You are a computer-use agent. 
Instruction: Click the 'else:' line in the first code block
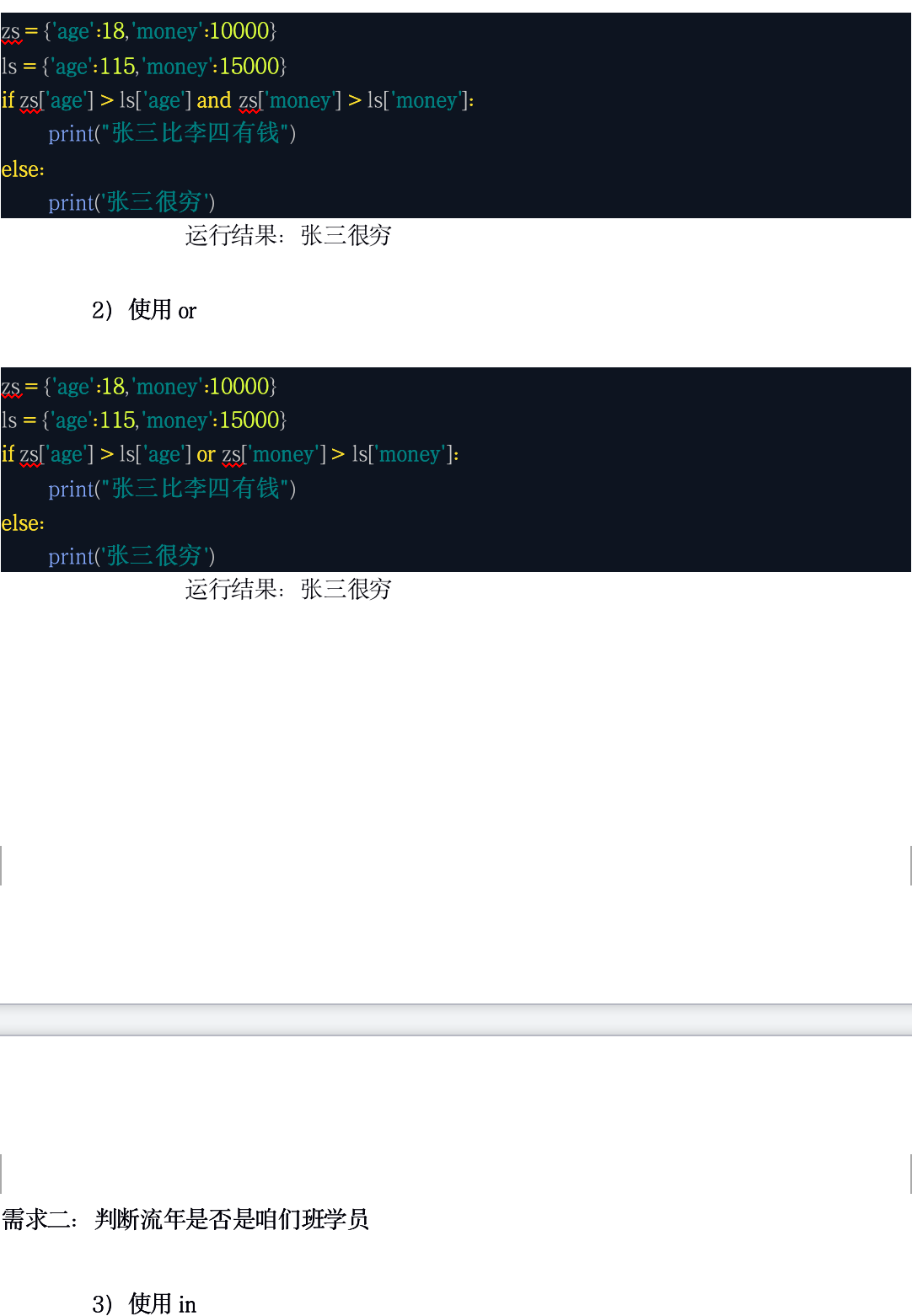pos(23,169)
